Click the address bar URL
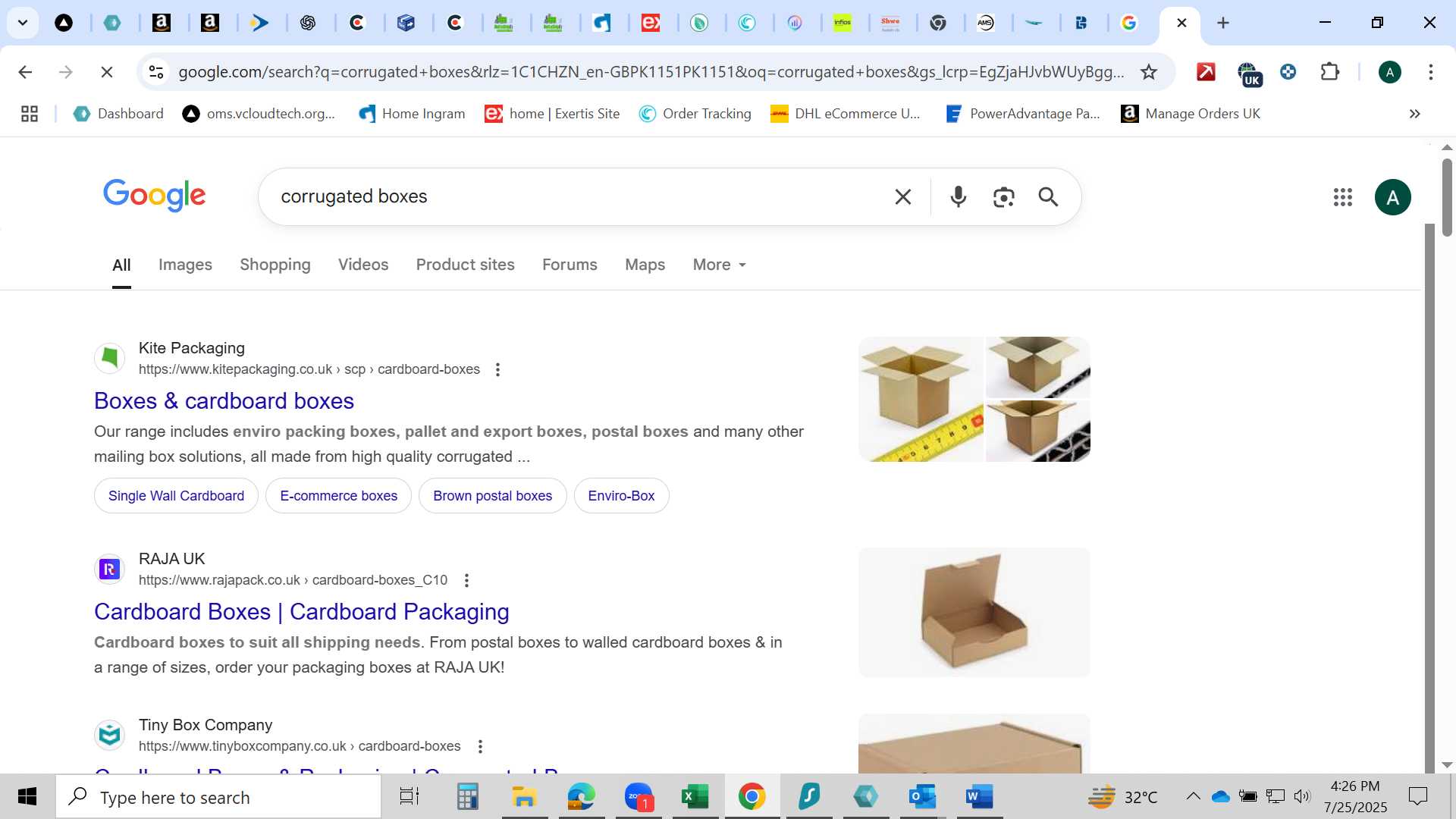 tap(651, 72)
